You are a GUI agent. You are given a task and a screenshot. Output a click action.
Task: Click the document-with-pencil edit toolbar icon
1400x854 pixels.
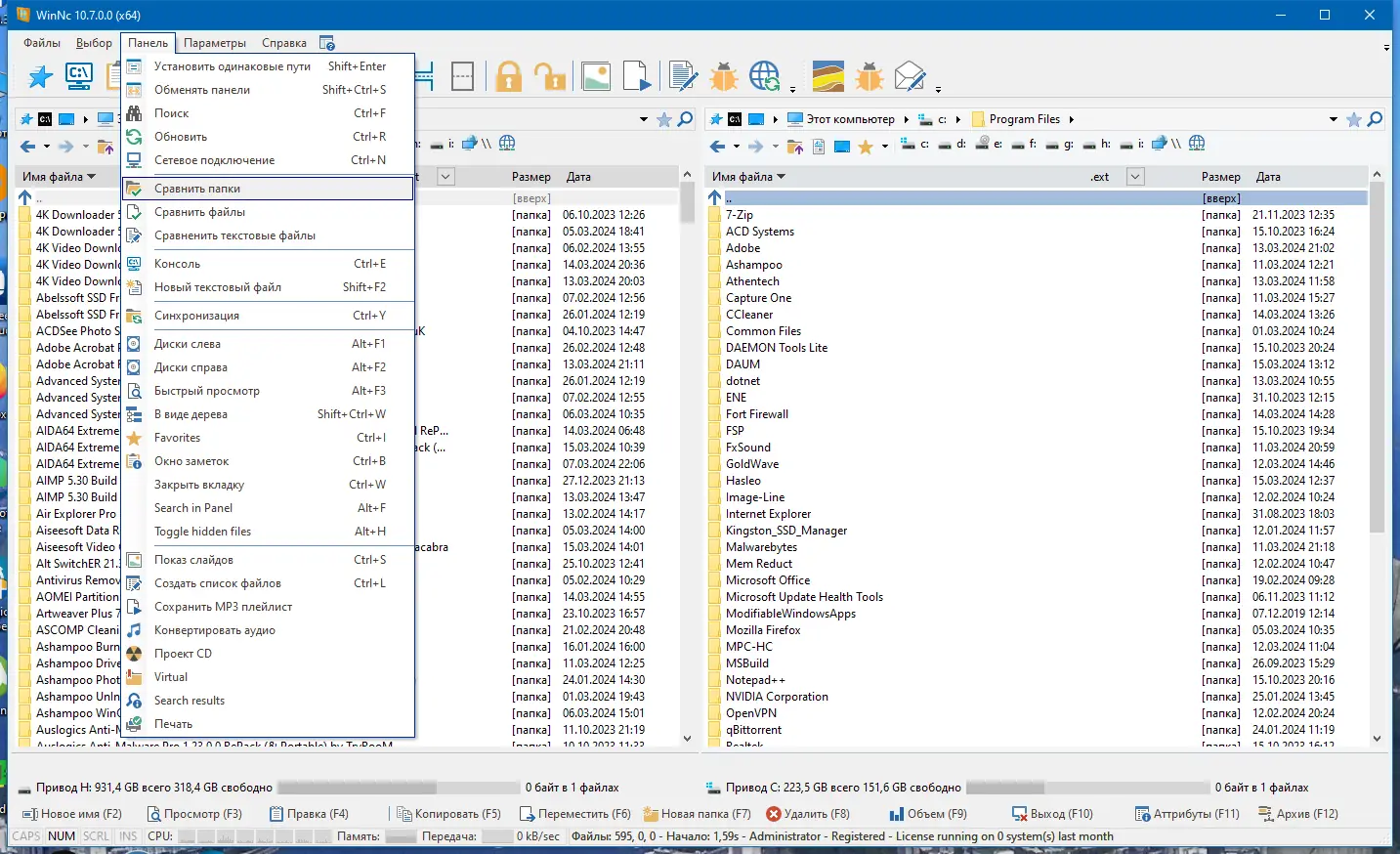pyautogui.click(x=682, y=76)
